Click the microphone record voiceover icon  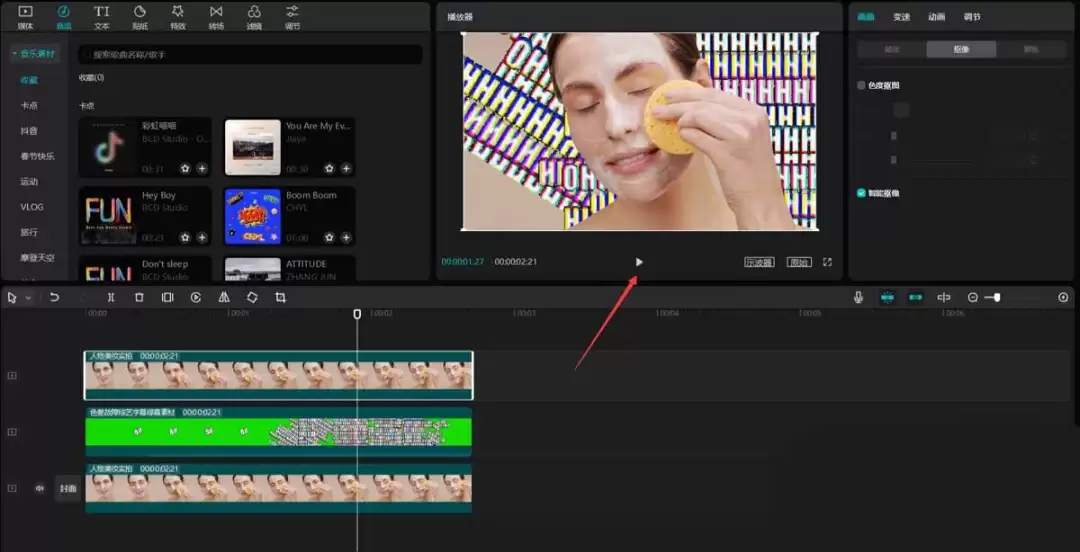pos(858,298)
